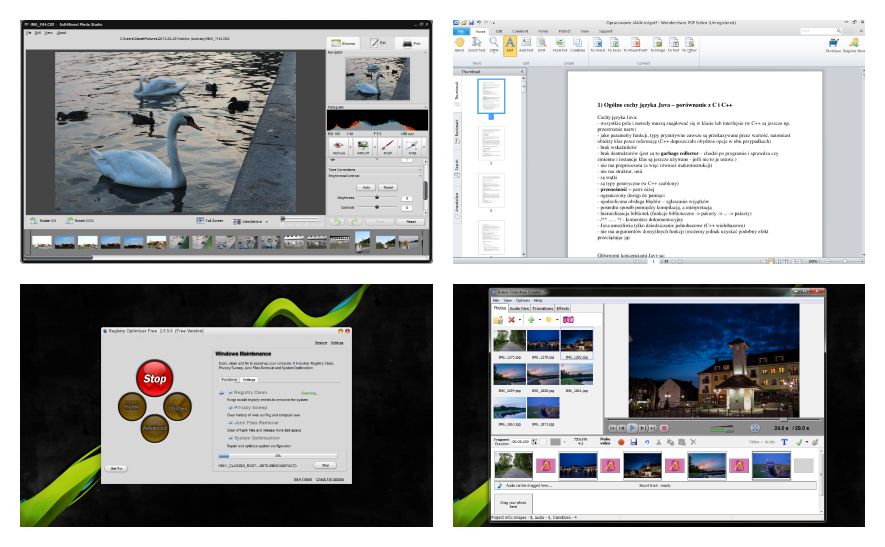Viewport: 885px width, 547px height.
Task: Collapse the Thumbnail panel in PDF Editor
Action: point(520,72)
